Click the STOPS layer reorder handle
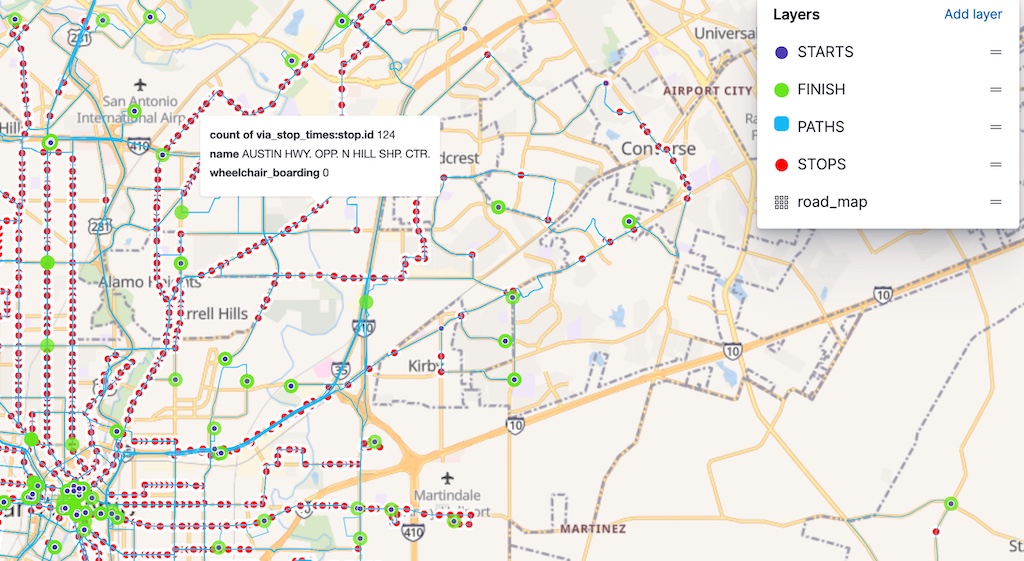 pos(995,165)
